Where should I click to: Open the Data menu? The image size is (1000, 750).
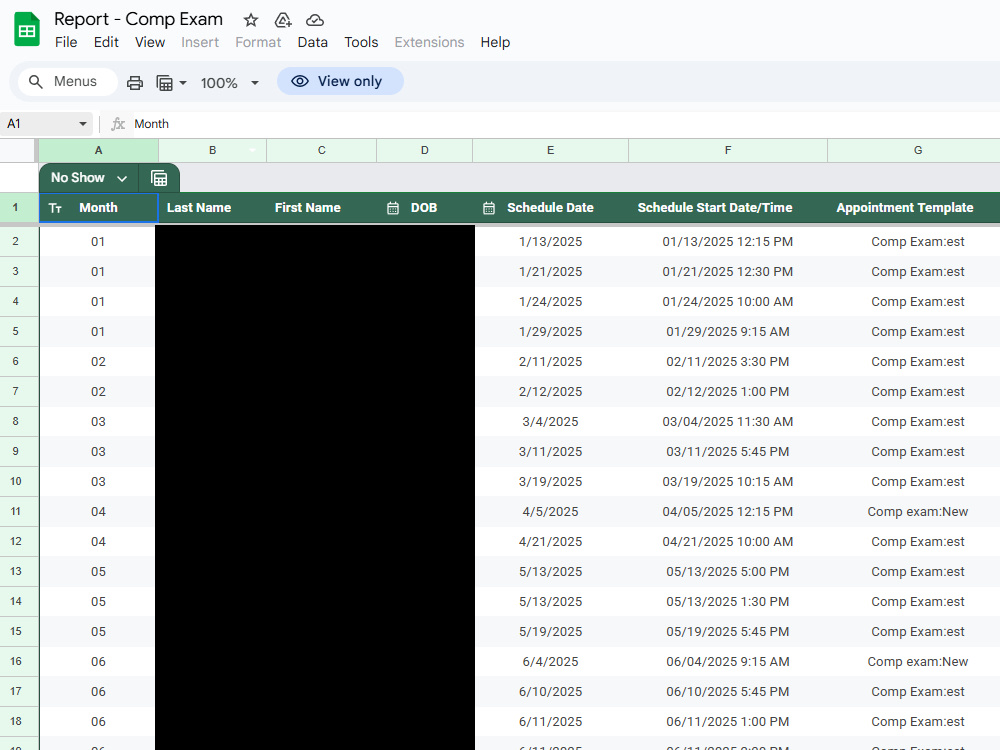312,42
